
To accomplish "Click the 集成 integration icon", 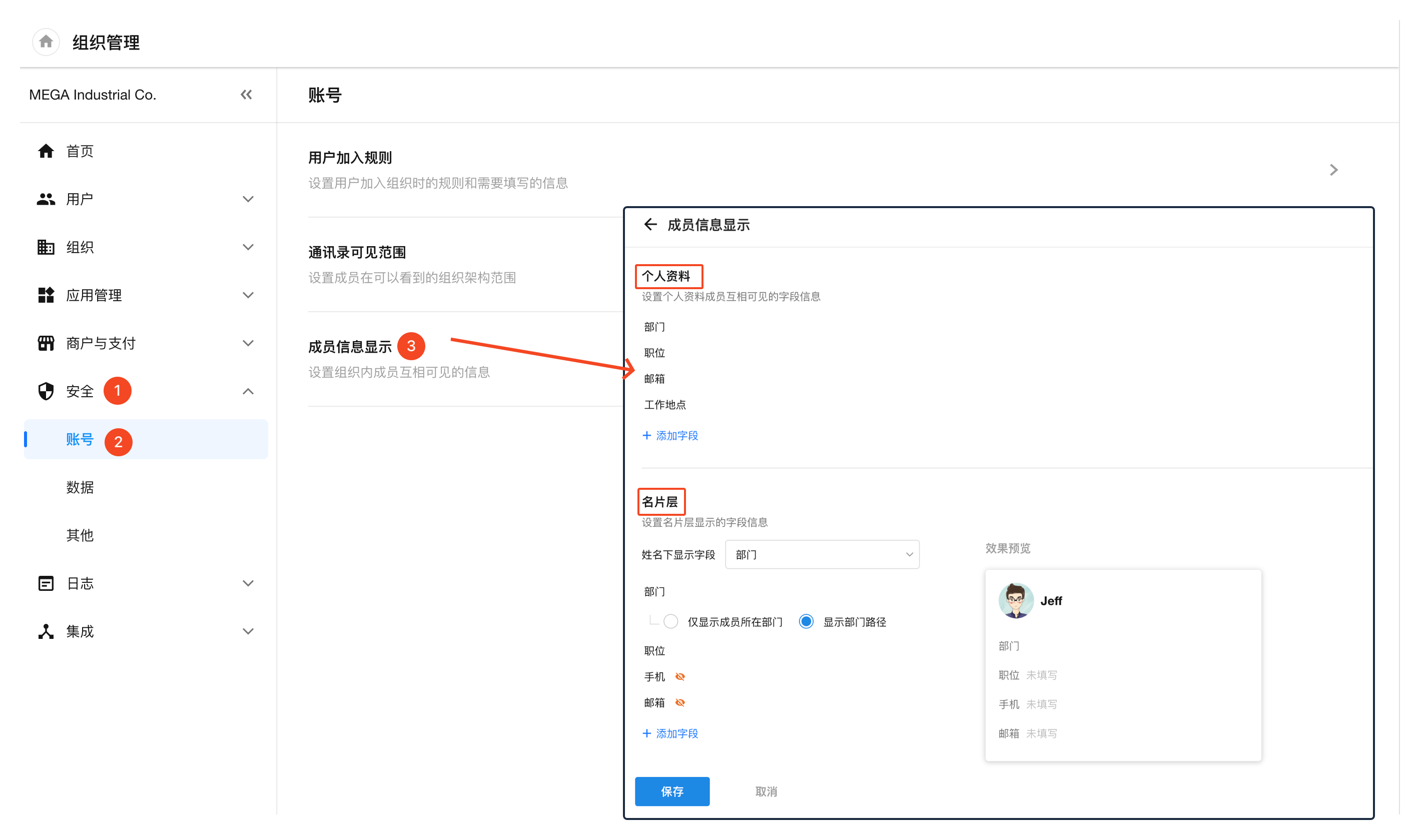I will (x=46, y=631).
